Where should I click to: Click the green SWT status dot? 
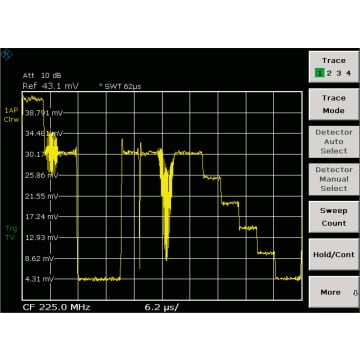pos(101,85)
